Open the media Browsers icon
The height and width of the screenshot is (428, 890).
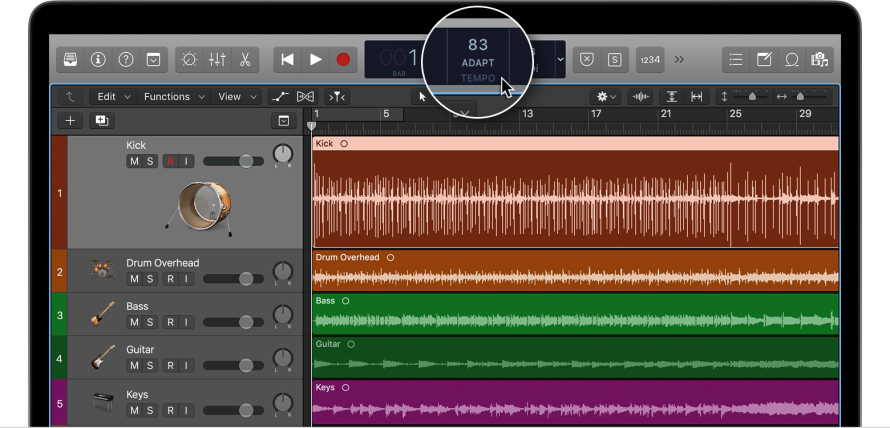(x=819, y=60)
